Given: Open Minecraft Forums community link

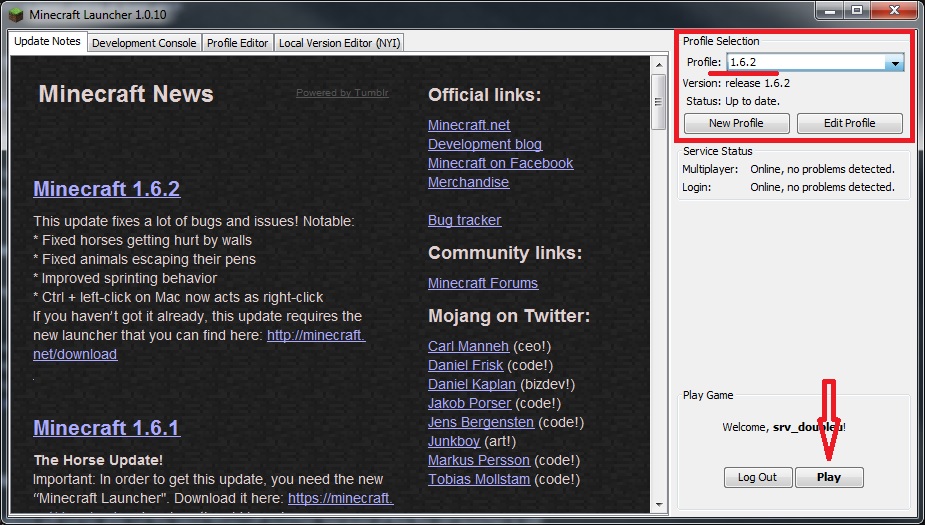Looking at the screenshot, I should click(483, 283).
